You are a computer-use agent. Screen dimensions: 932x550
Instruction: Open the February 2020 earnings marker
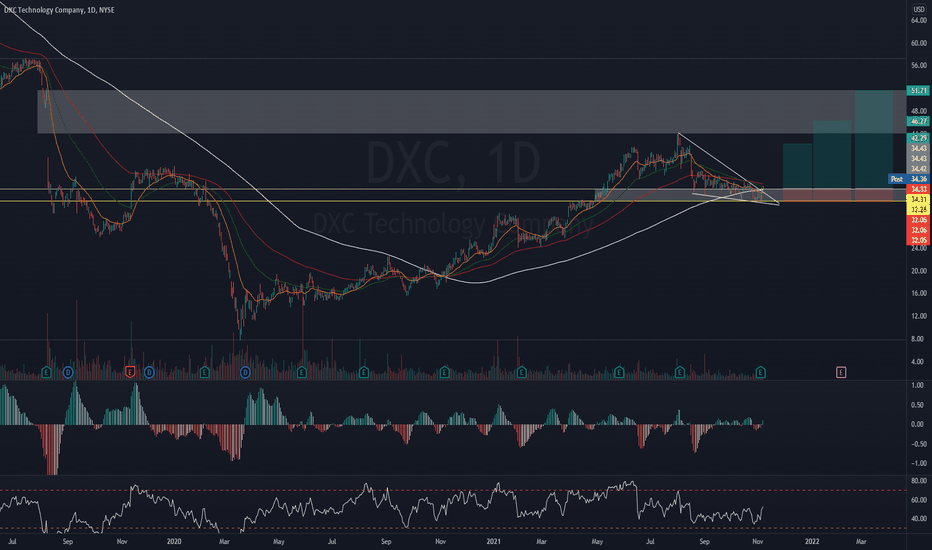204,373
